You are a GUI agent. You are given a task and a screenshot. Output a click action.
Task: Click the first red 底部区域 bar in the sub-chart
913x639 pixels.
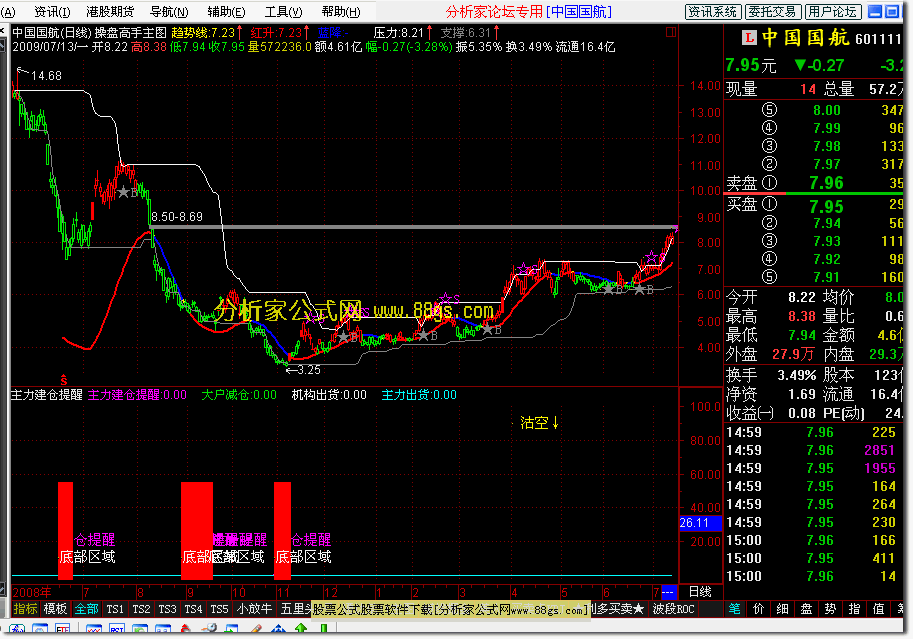(65, 530)
